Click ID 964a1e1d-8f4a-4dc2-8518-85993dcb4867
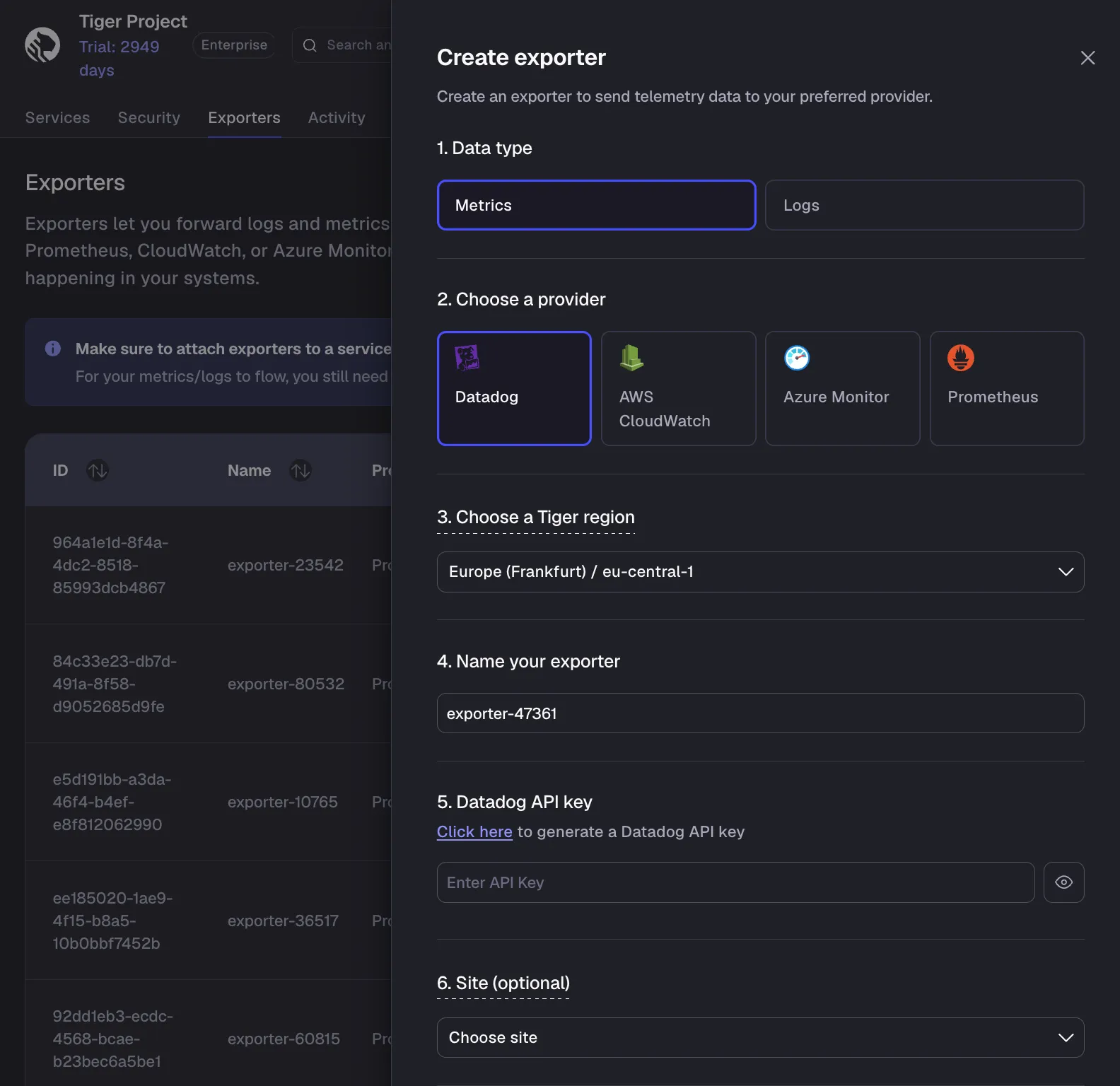The width and height of the screenshot is (1120, 1086). click(x=110, y=565)
